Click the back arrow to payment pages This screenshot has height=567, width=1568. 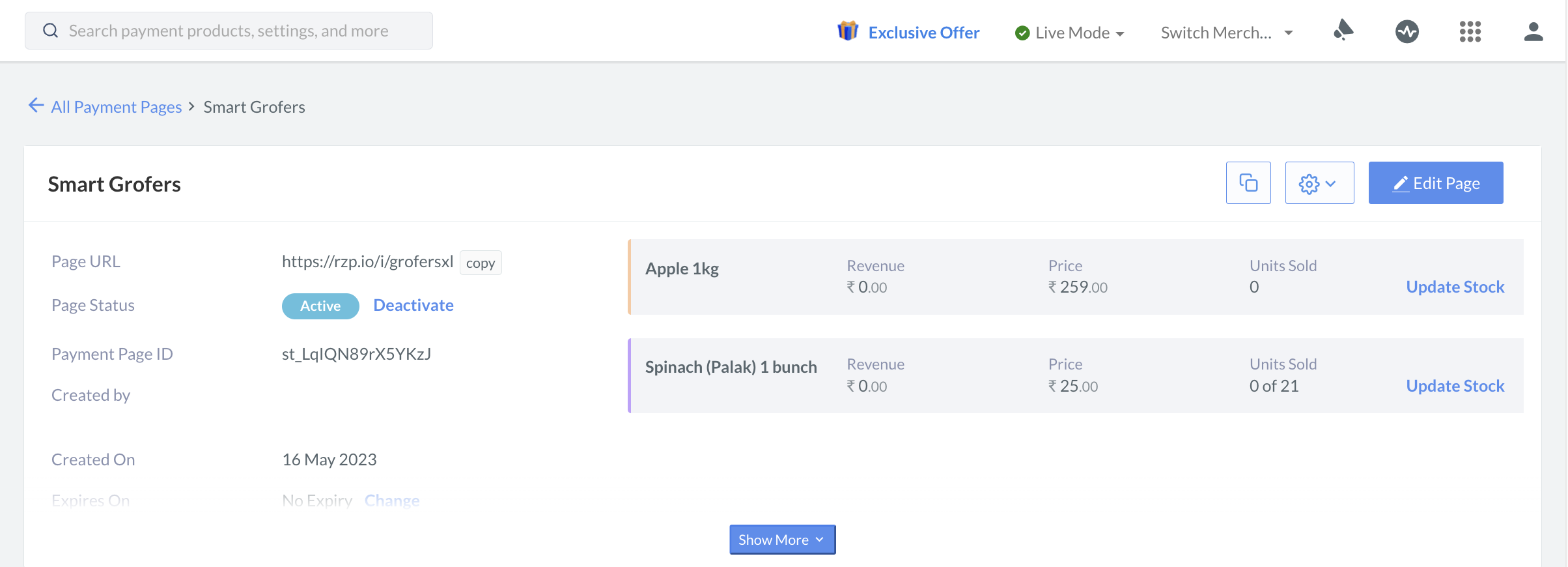tap(36, 106)
